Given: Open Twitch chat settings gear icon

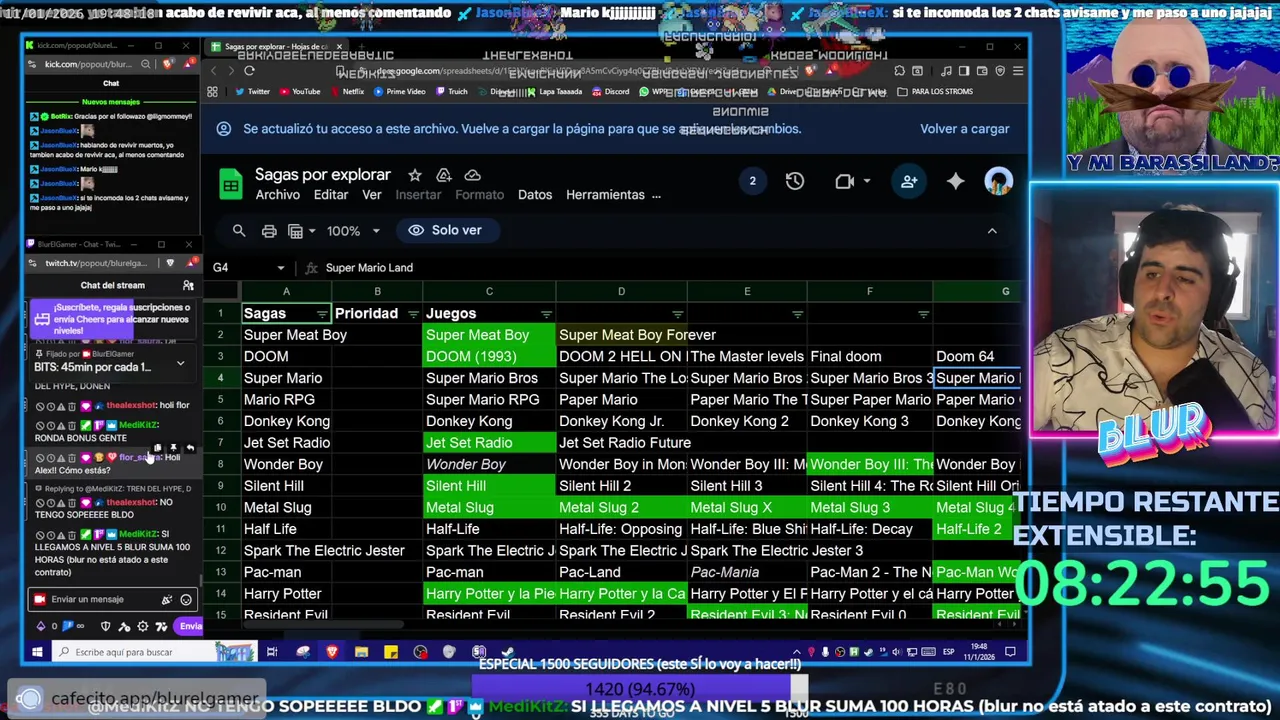Looking at the screenshot, I should (x=143, y=626).
